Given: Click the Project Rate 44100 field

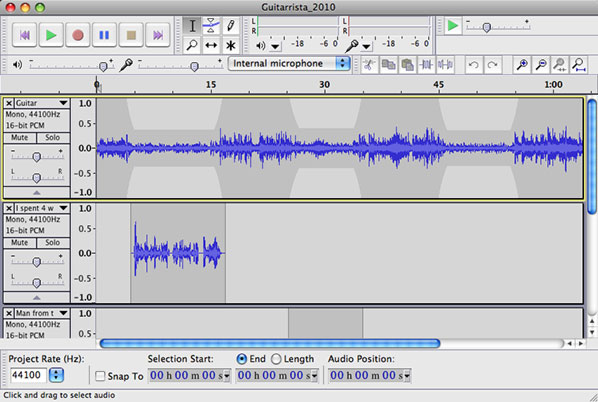Looking at the screenshot, I should [29, 375].
